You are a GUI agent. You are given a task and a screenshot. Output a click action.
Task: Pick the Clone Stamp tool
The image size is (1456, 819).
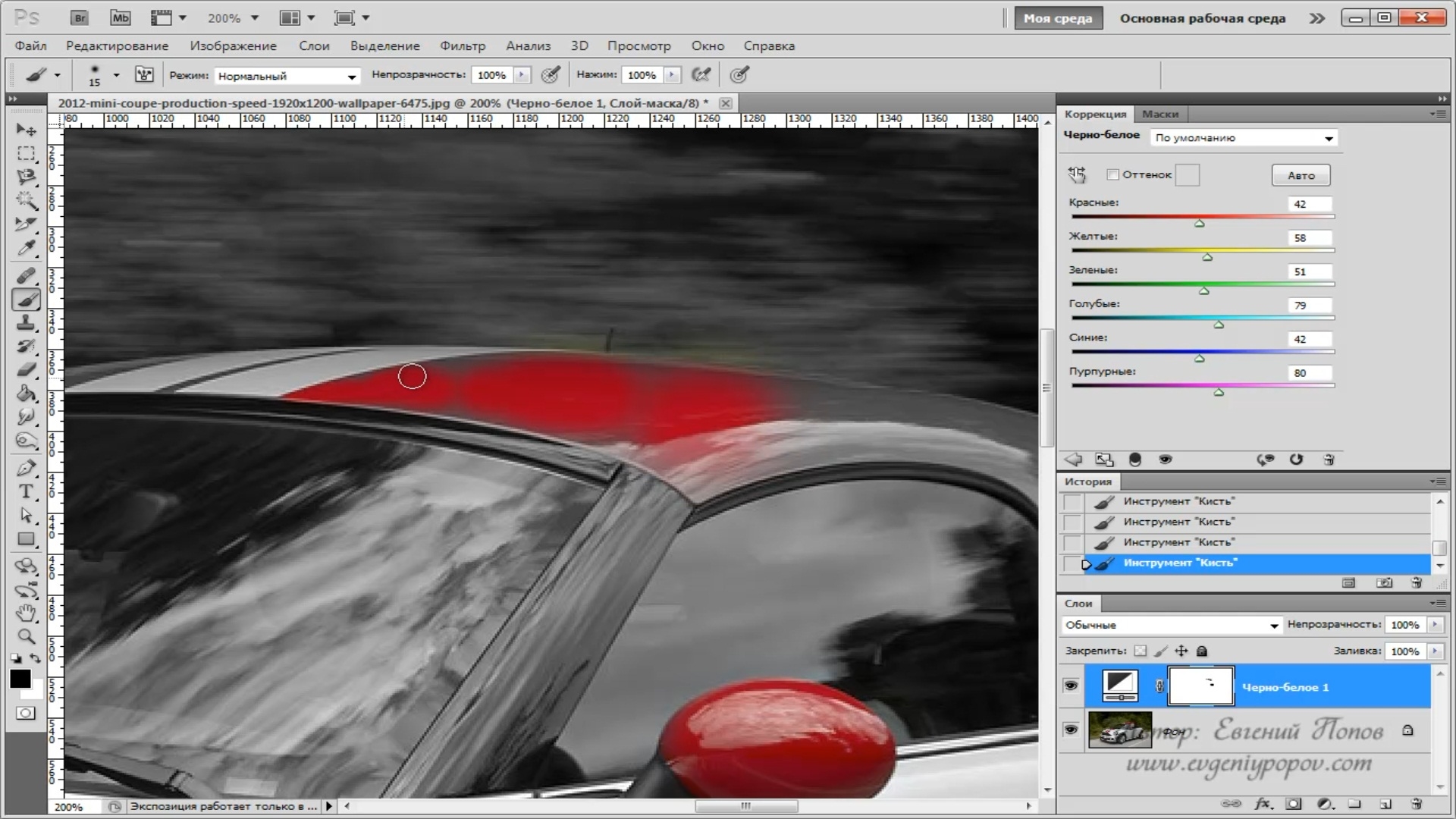26,323
